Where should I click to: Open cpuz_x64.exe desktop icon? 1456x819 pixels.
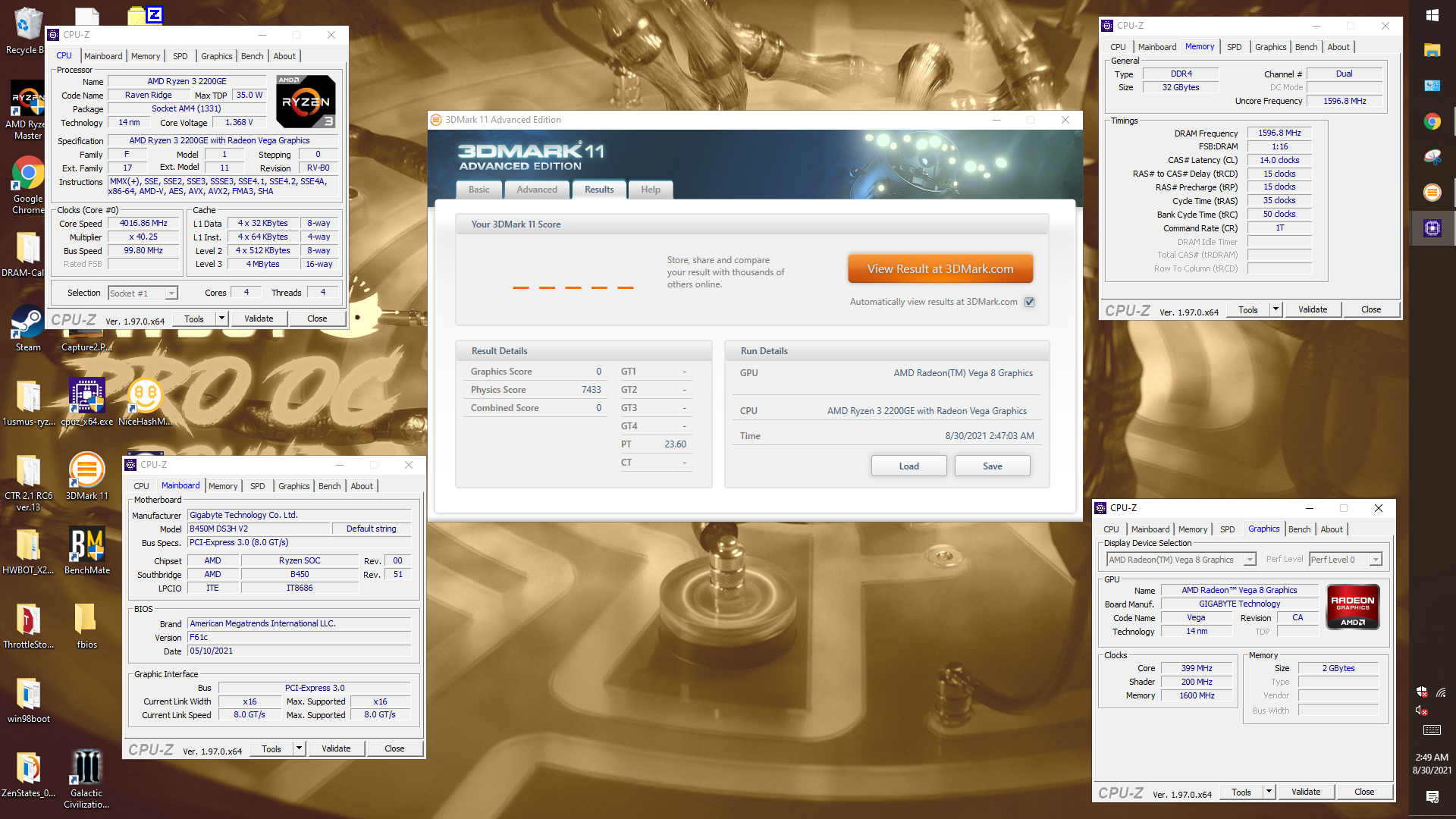tap(86, 402)
